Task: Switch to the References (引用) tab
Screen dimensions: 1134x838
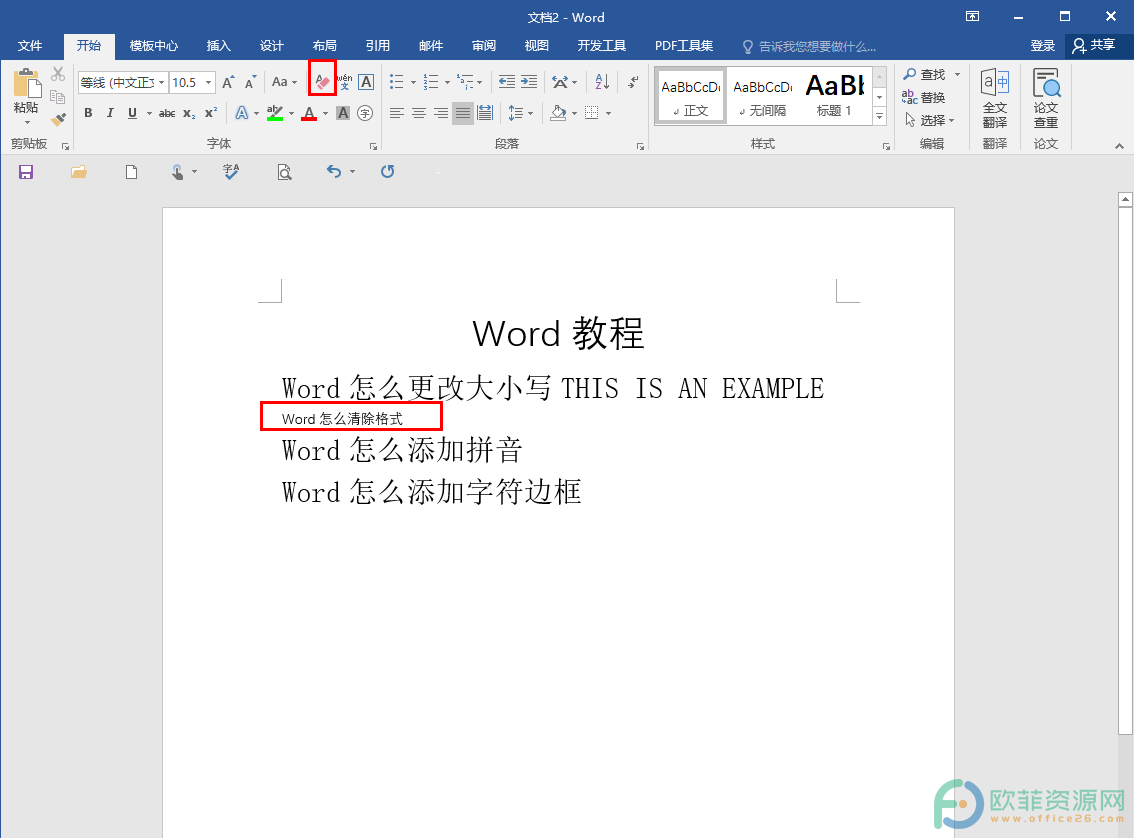Action: 378,46
